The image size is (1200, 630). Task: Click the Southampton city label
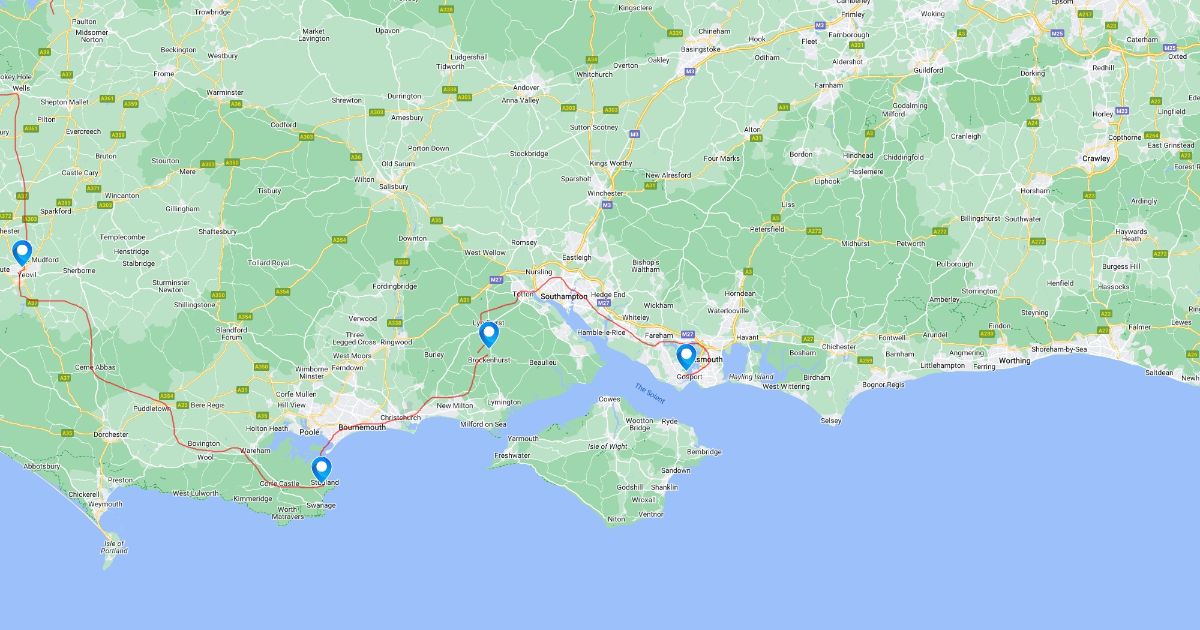click(564, 297)
